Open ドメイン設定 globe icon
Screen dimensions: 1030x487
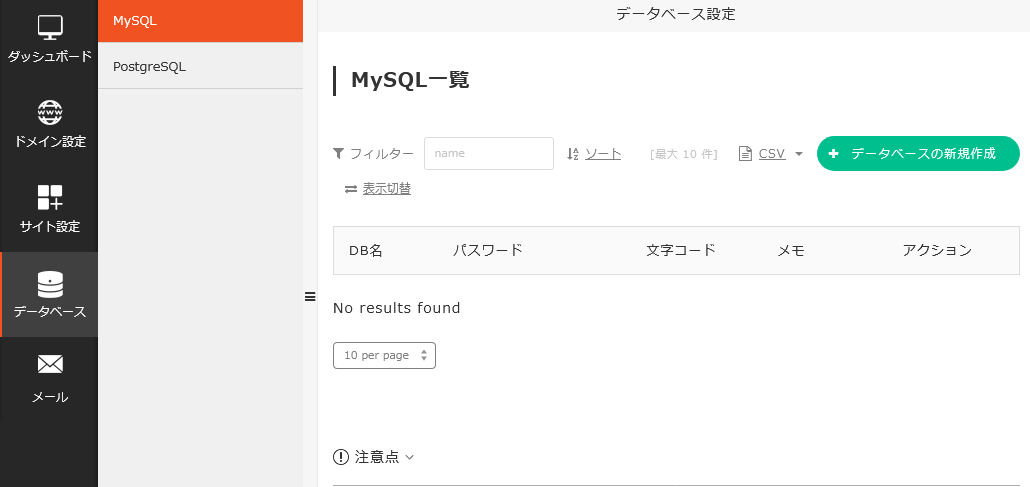click(x=50, y=112)
